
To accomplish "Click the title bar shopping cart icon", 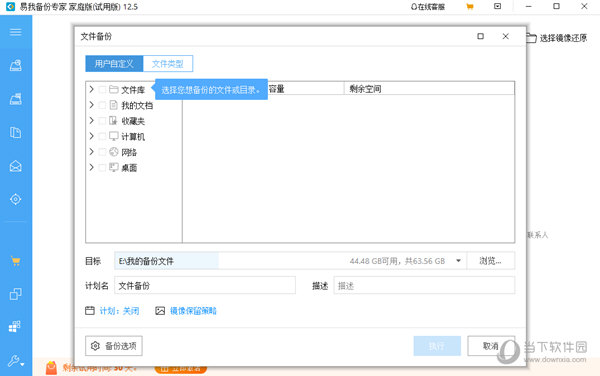I will pyautogui.click(x=470, y=7).
